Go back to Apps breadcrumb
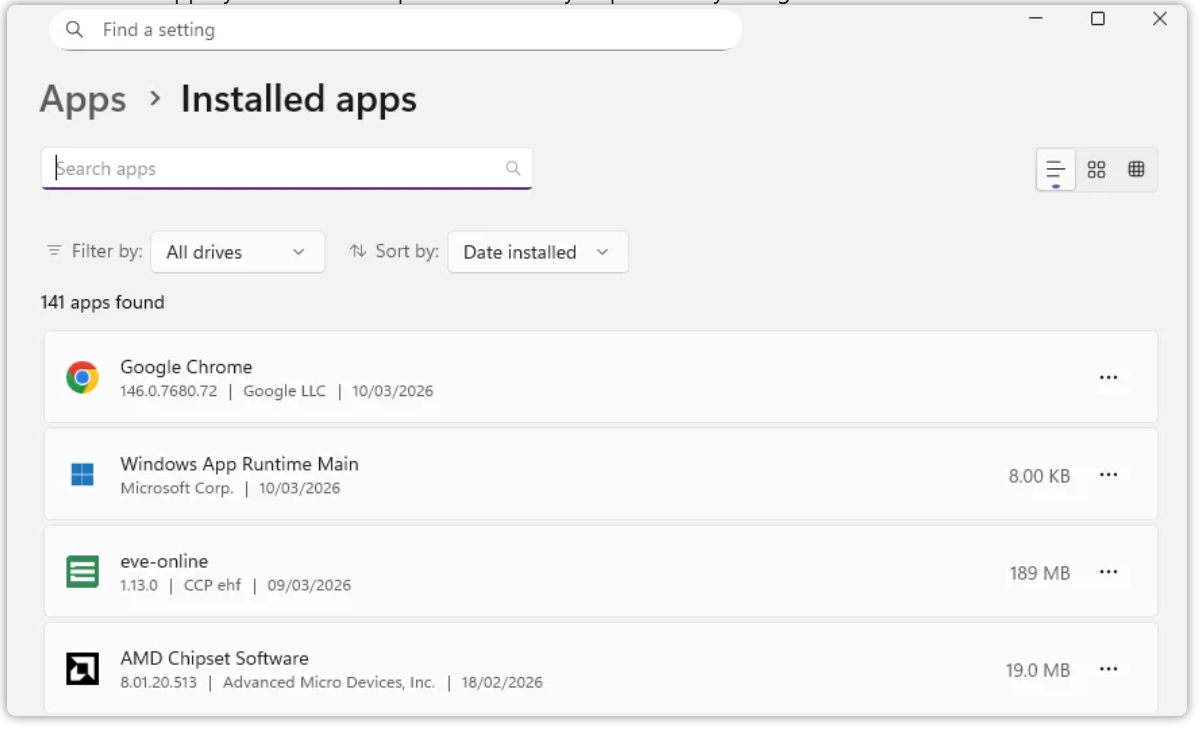This screenshot has height=732, width=1200. (83, 99)
